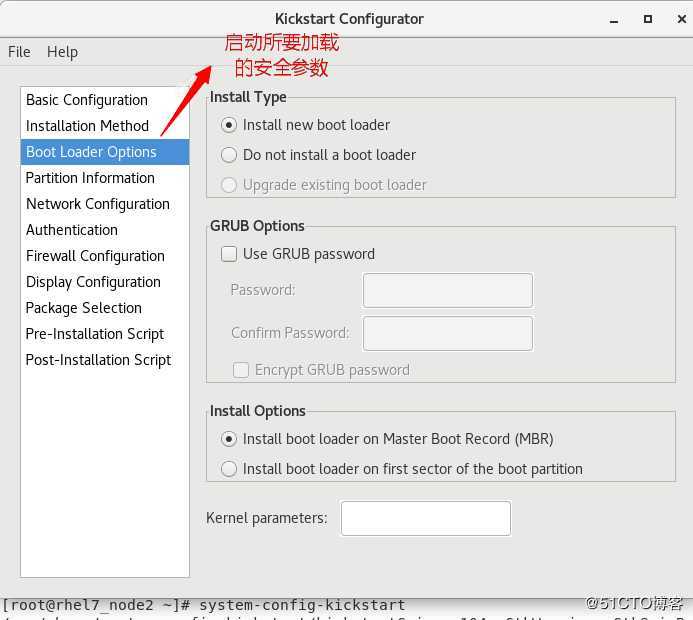Select Basic Configuration in sidebar
Image resolution: width=693 pixels, height=620 pixels.
(105, 100)
